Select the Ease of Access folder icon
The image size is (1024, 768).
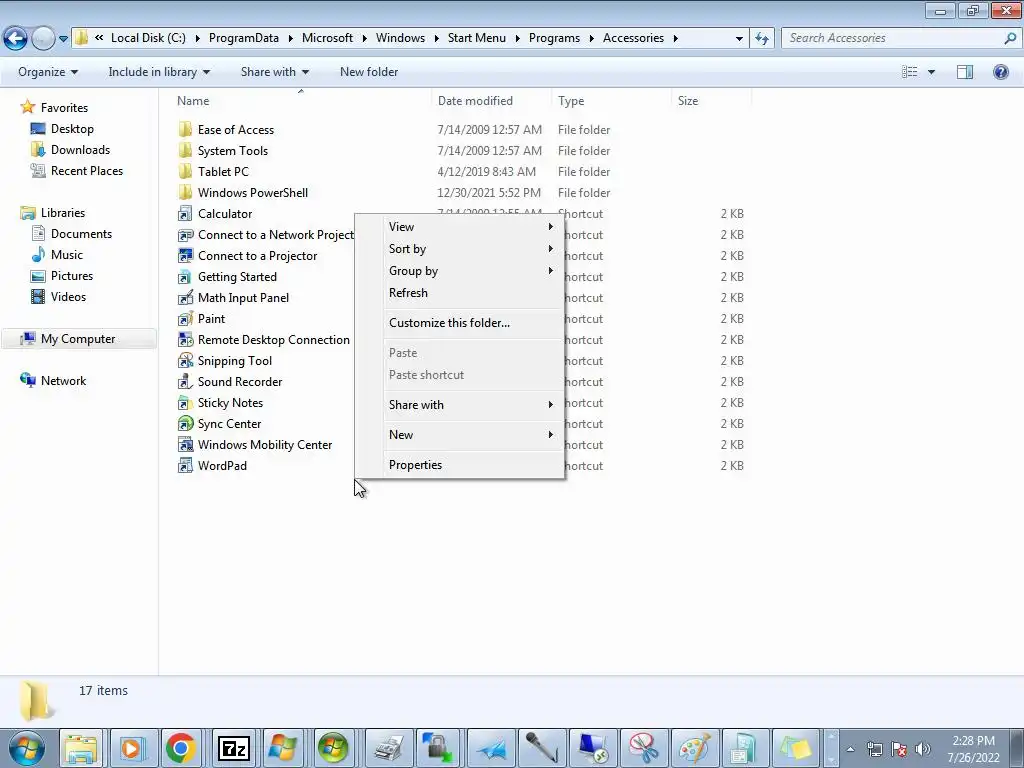pos(185,129)
